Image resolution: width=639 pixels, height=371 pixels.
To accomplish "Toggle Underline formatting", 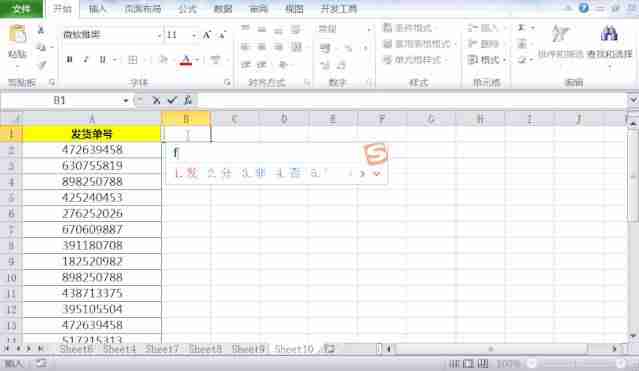I will (x=102, y=60).
